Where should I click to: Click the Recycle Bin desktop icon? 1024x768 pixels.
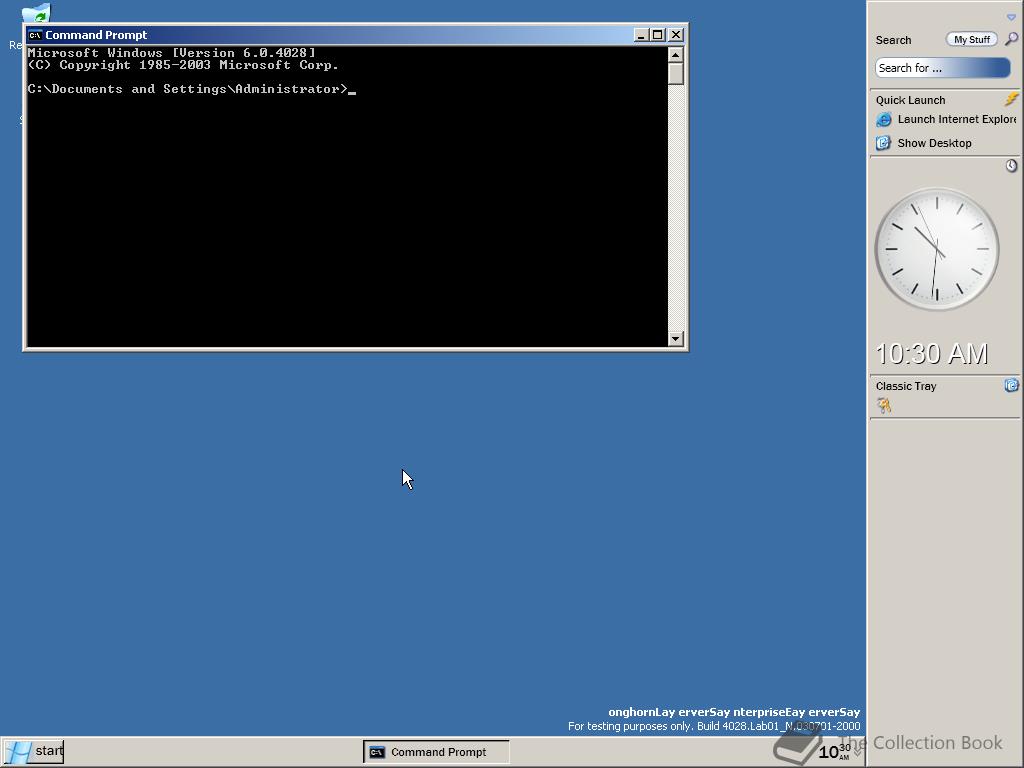(36, 13)
